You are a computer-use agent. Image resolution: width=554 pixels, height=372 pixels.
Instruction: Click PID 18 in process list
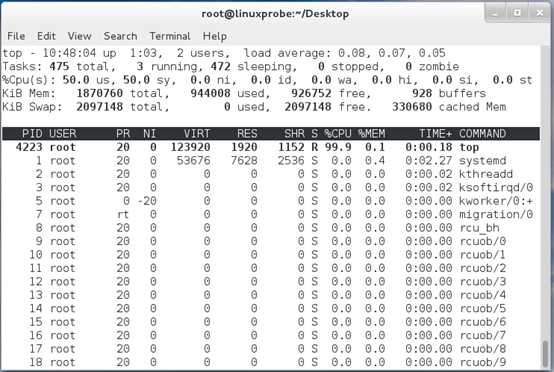point(36,362)
